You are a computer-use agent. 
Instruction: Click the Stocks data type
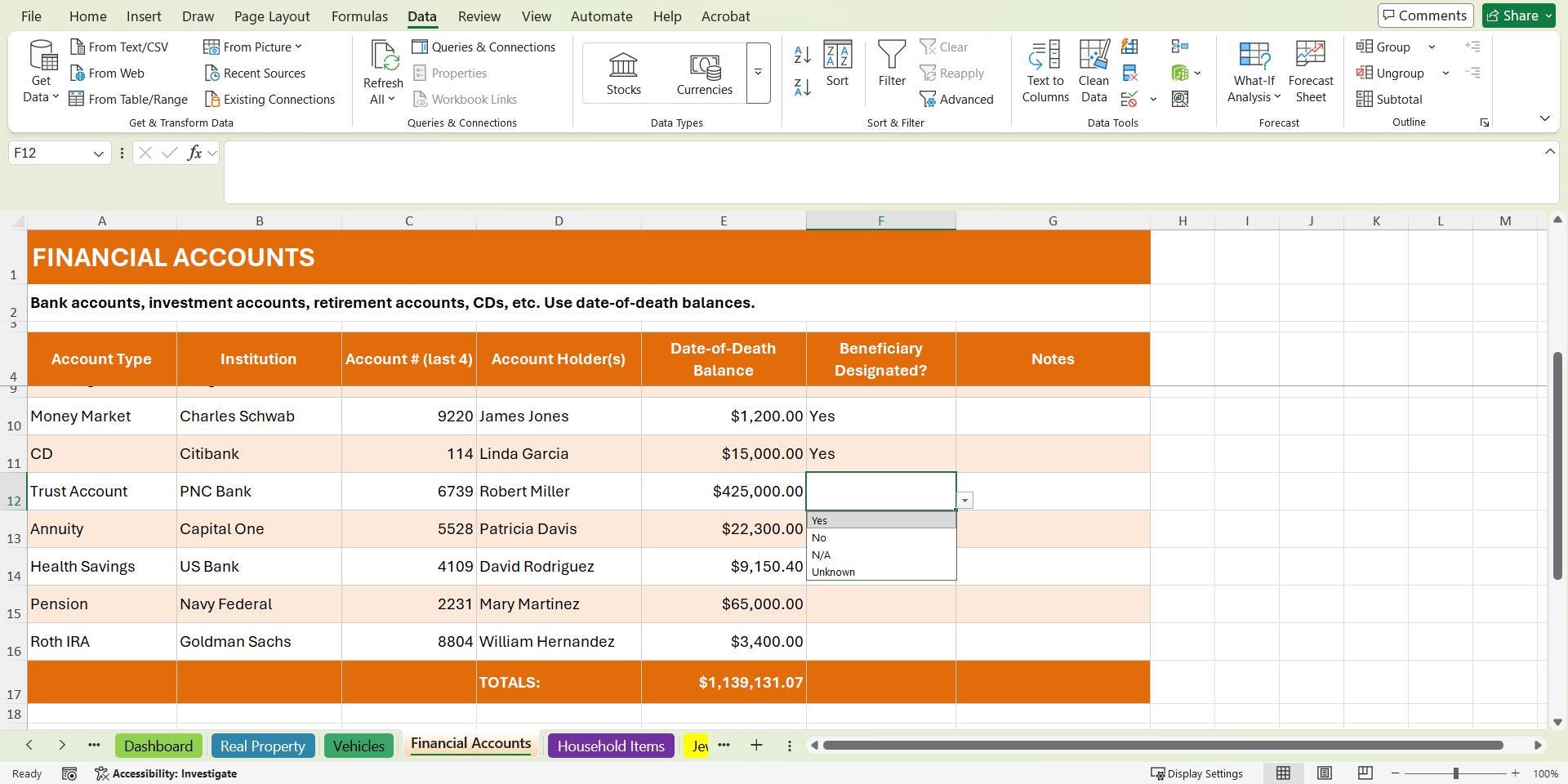623,73
